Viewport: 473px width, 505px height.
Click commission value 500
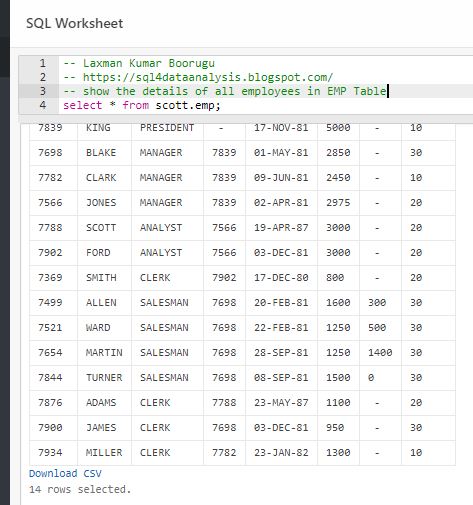(x=377, y=328)
